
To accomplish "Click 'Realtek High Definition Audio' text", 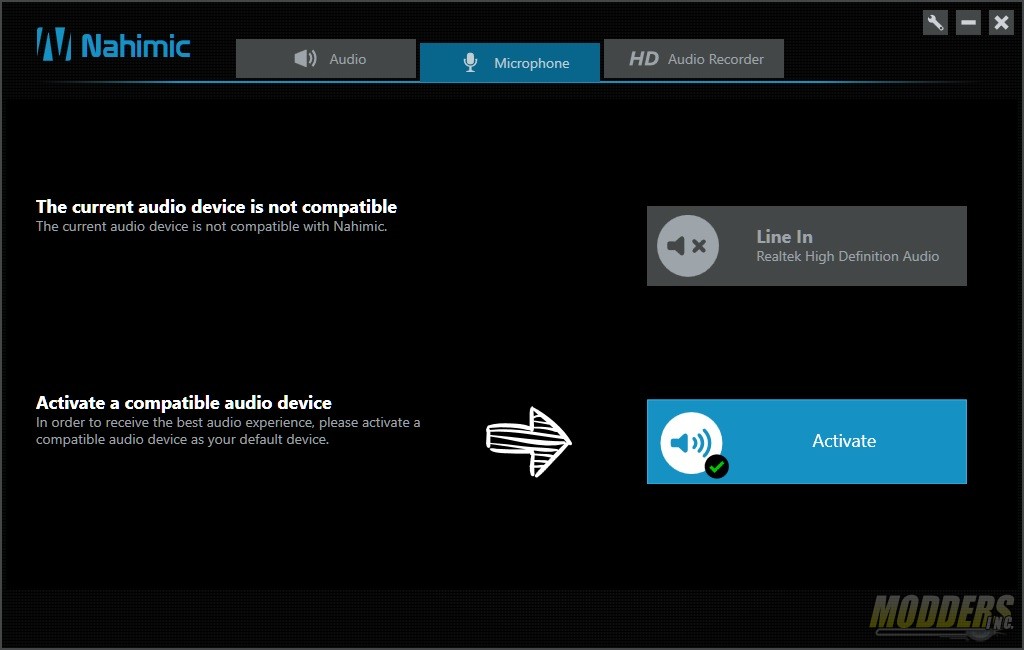I will tap(848, 256).
